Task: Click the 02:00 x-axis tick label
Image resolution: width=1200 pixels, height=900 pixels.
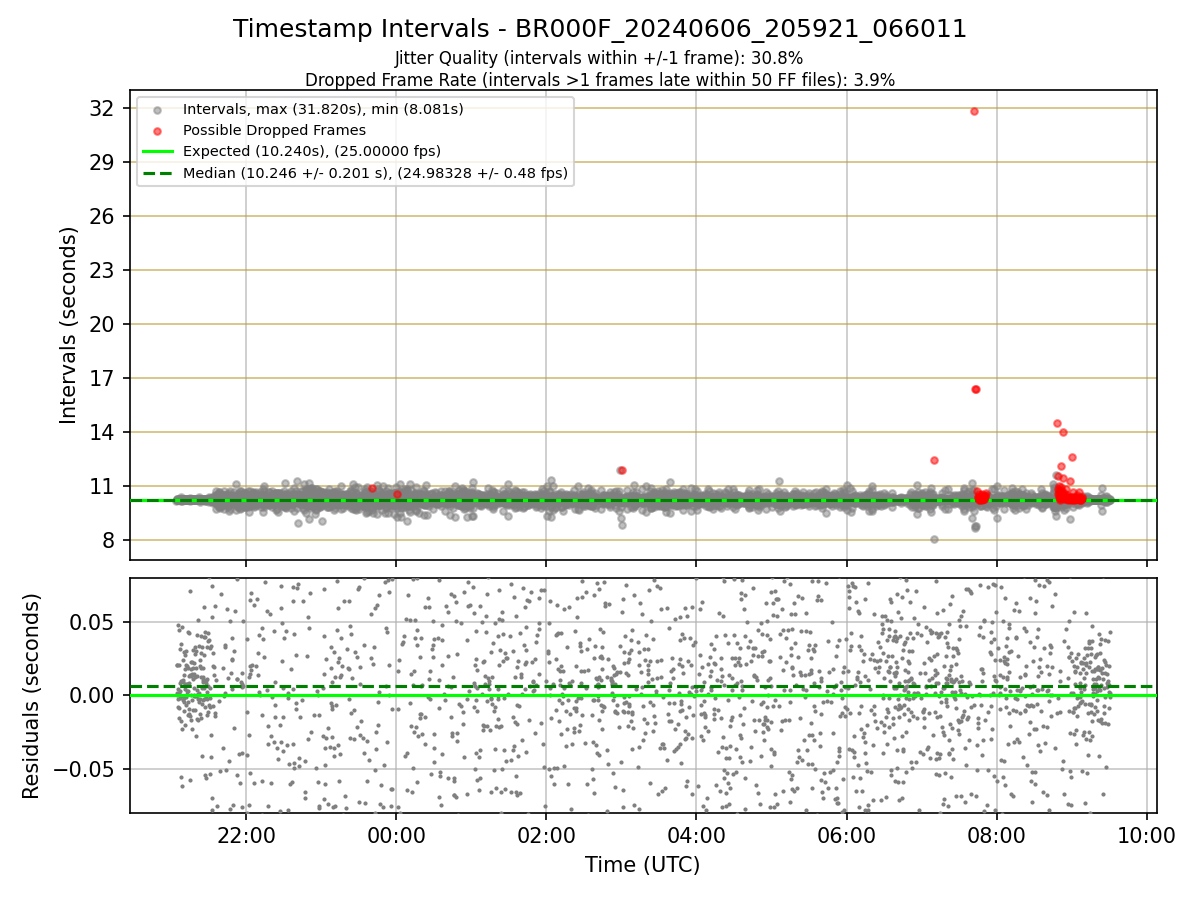Action: (546, 834)
